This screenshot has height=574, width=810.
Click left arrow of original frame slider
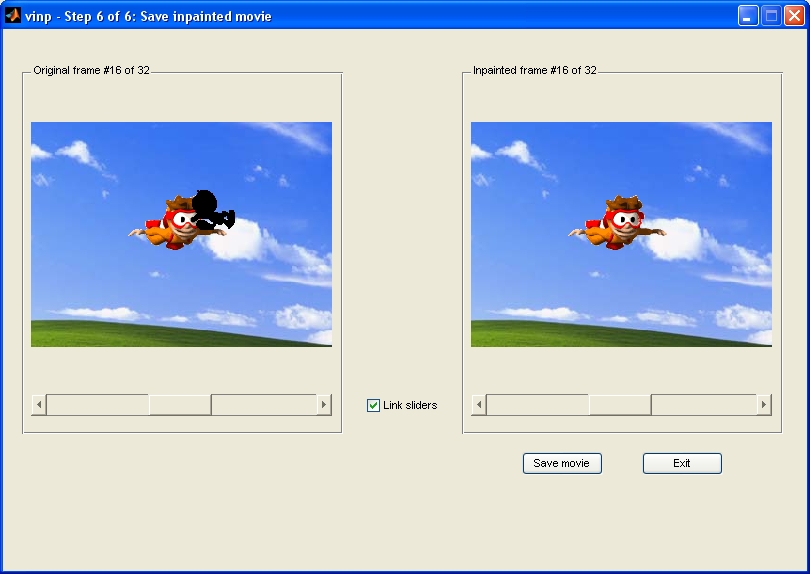[39, 405]
